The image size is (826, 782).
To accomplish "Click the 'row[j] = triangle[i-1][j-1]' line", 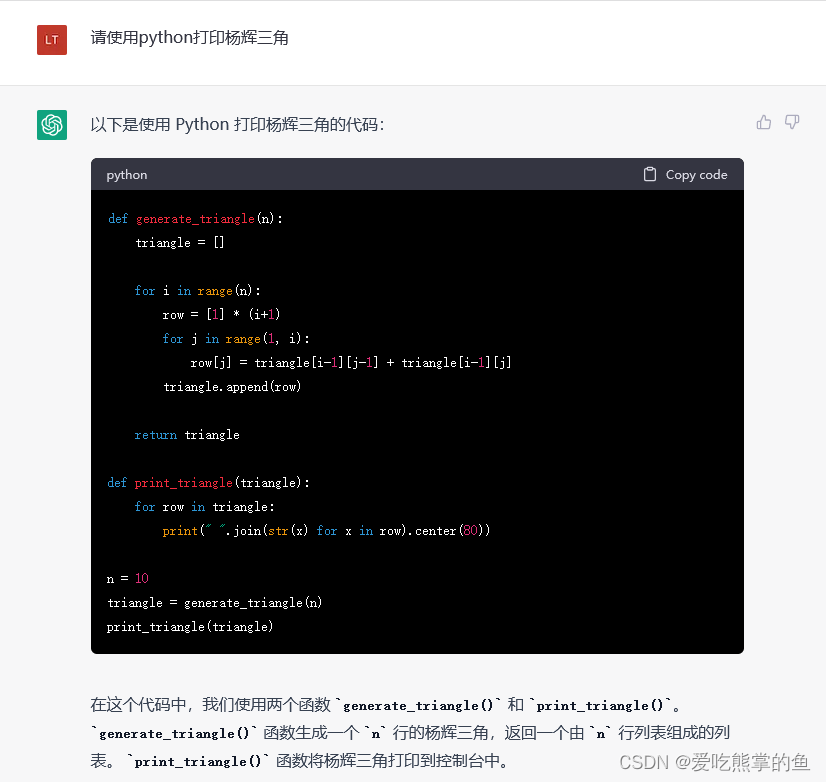I will 351,363.
